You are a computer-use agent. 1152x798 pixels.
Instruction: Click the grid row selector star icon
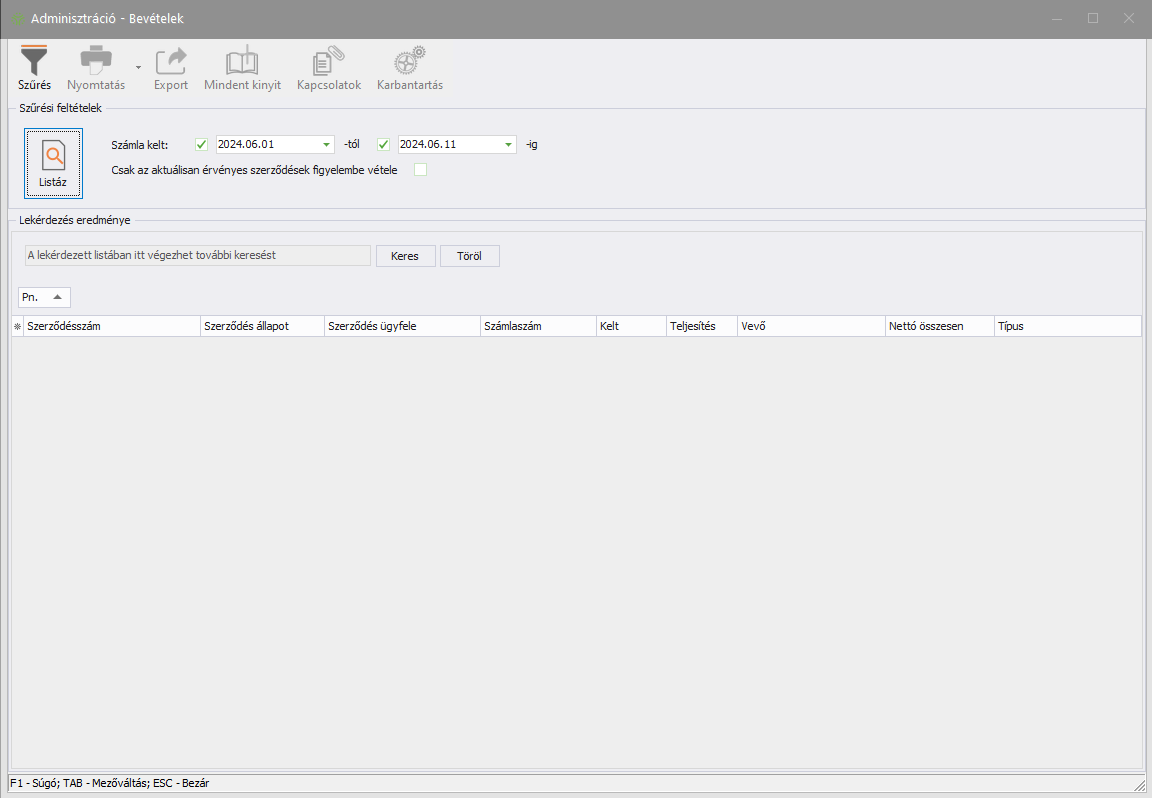point(16,327)
